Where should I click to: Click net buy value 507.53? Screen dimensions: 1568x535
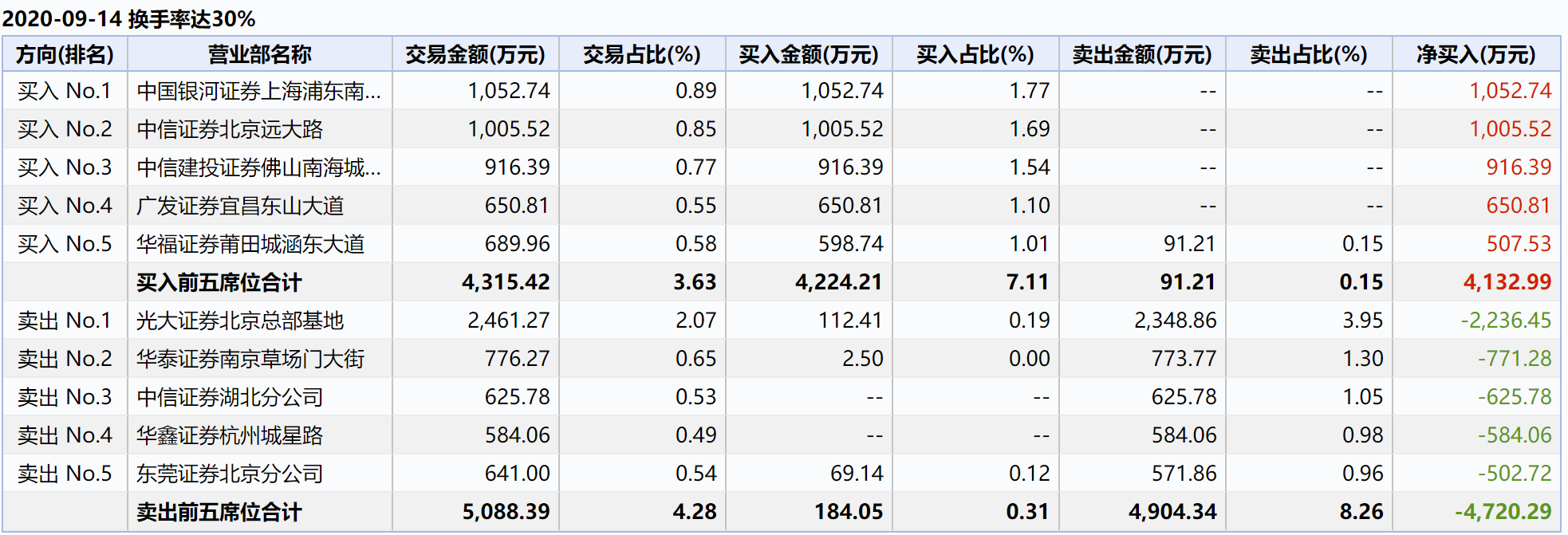1519,244
